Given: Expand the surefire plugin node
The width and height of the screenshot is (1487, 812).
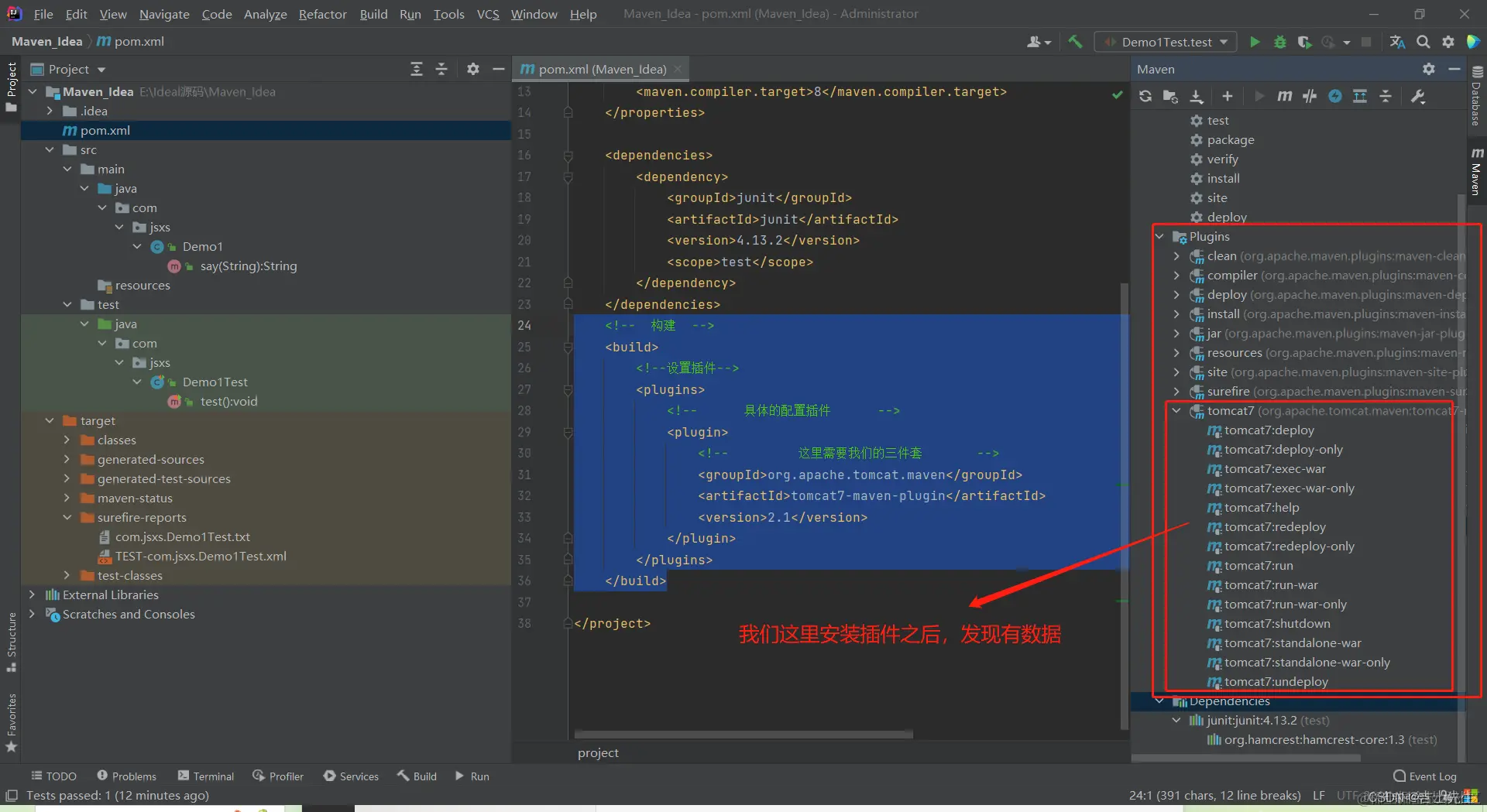Looking at the screenshot, I should coord(1176,392).
